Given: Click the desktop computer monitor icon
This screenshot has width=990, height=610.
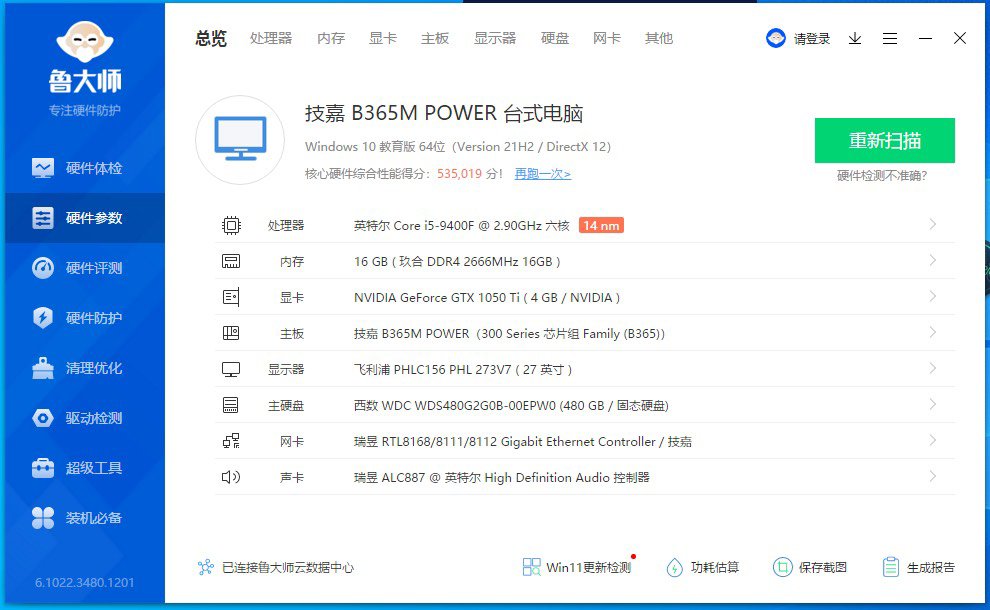Looking at the screenshot, I should coord(240,140).
